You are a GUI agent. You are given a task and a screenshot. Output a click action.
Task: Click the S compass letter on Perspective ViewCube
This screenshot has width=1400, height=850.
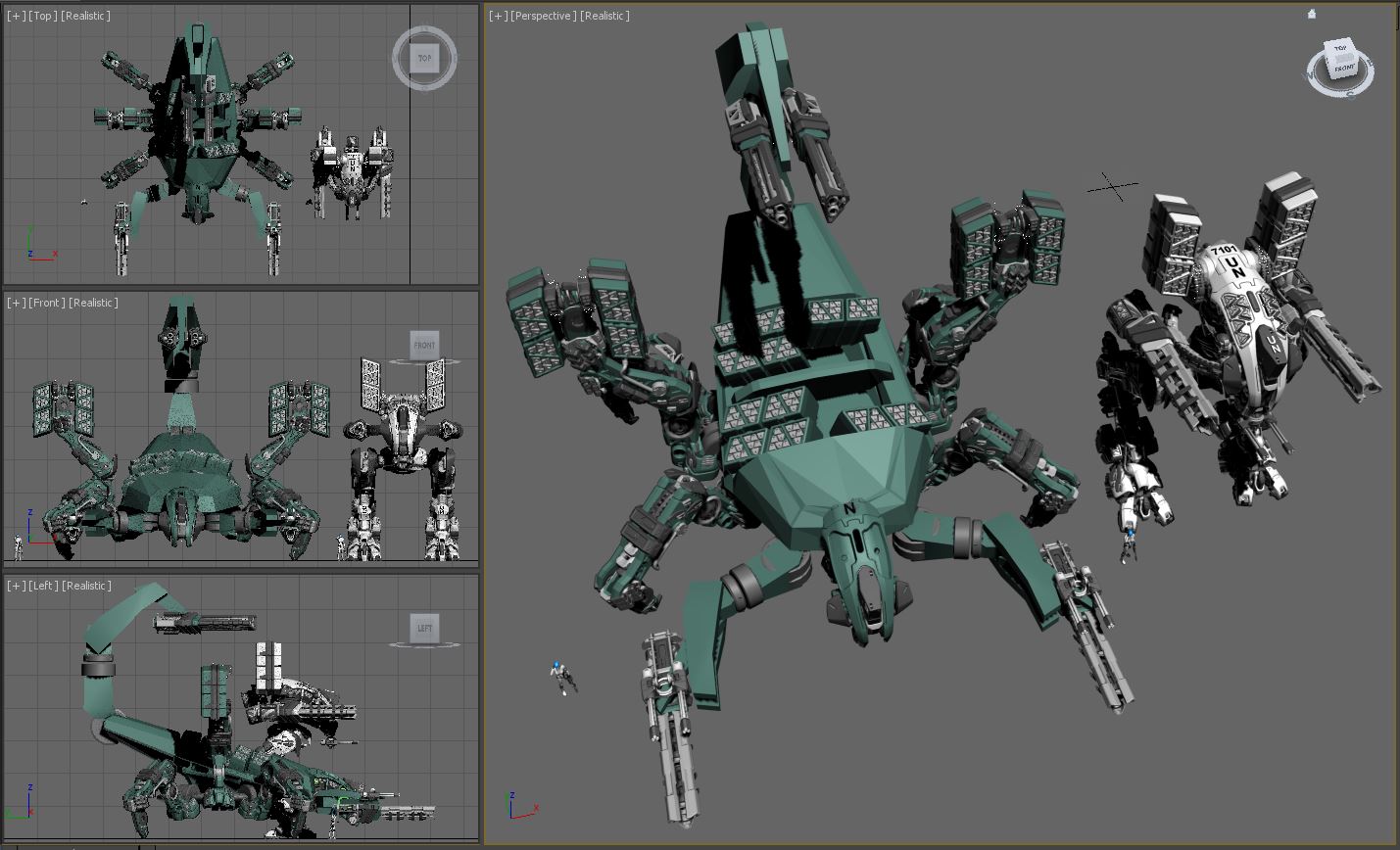tap(1349, 94)
